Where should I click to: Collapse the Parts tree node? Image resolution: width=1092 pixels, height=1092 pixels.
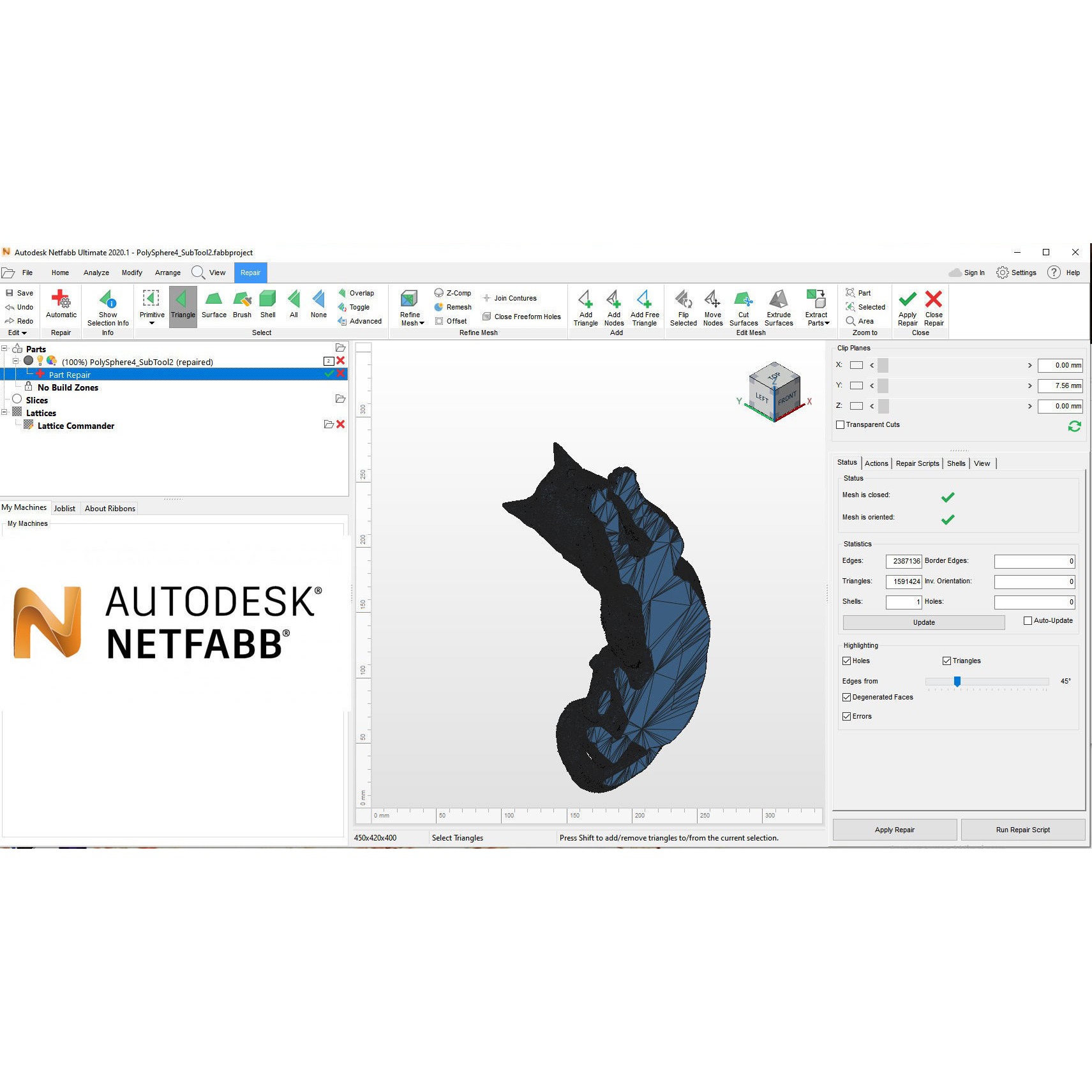[4, 348]
